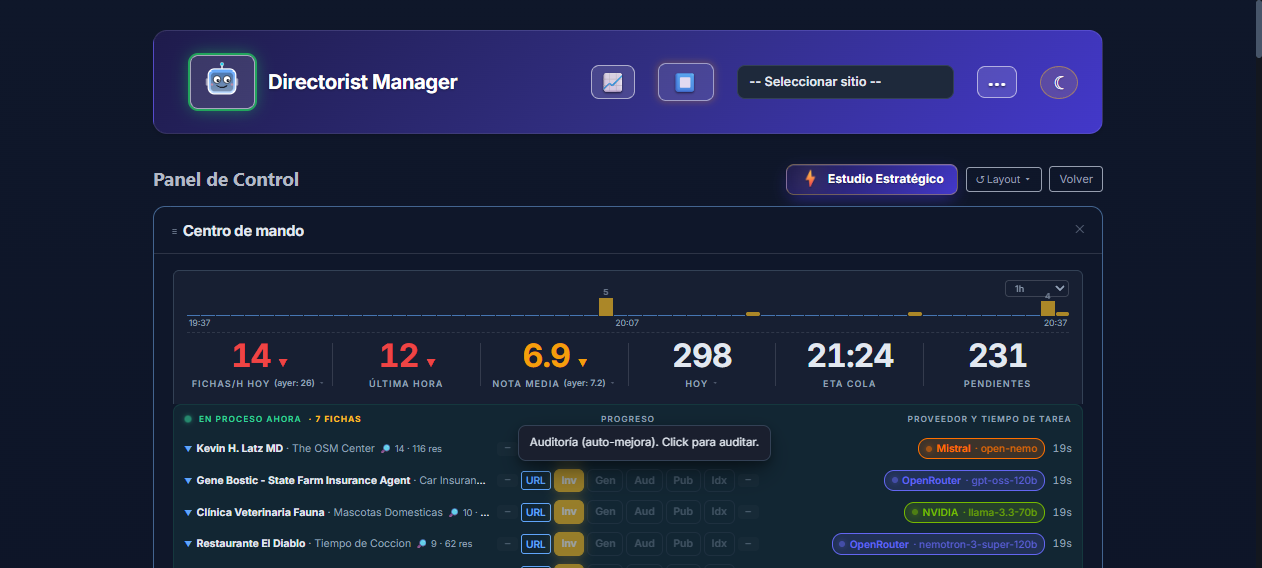Select the Kevin H. Latz MD name
The image size is (1262, 568).
(240, 449)
